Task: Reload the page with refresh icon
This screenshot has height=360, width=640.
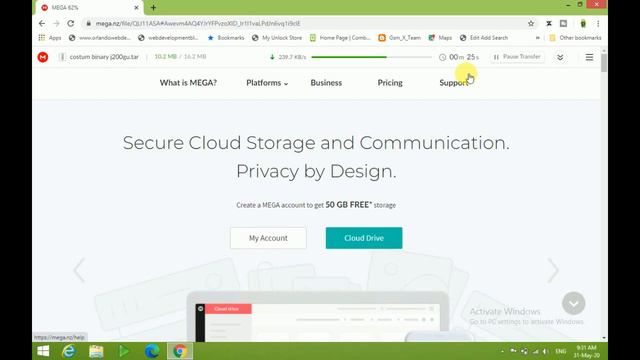Action: (71, 24)
